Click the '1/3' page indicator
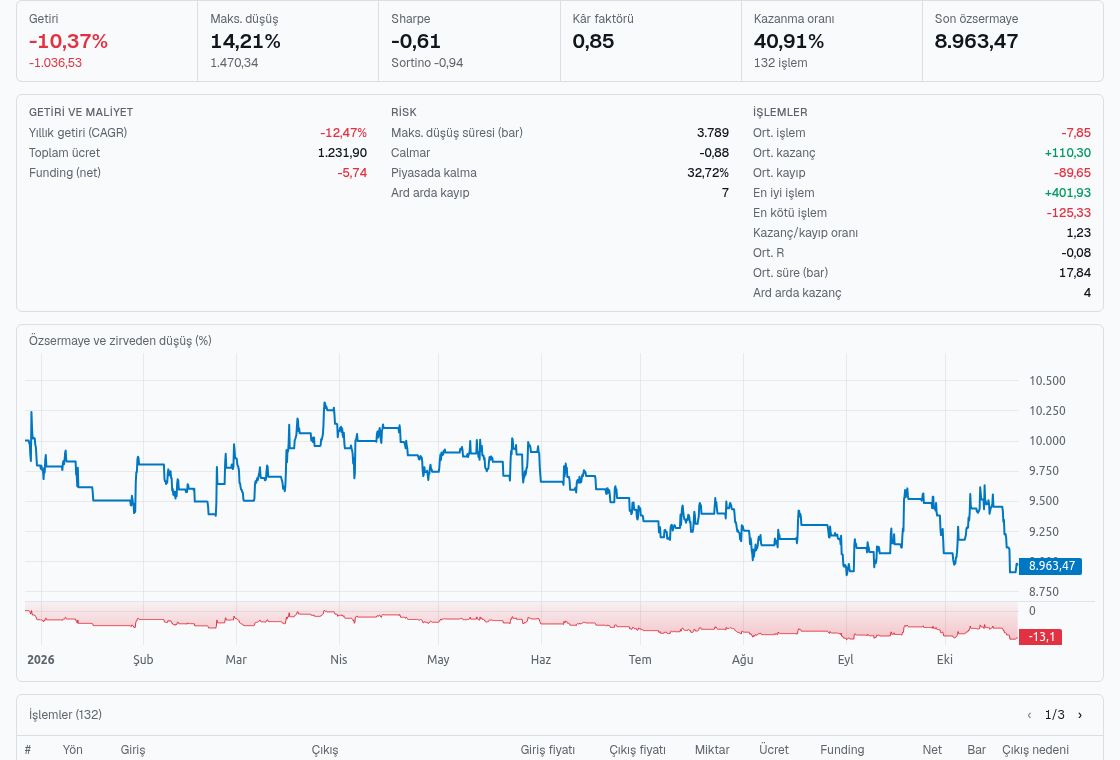 pyautogui.click(x=1054, y=715)
